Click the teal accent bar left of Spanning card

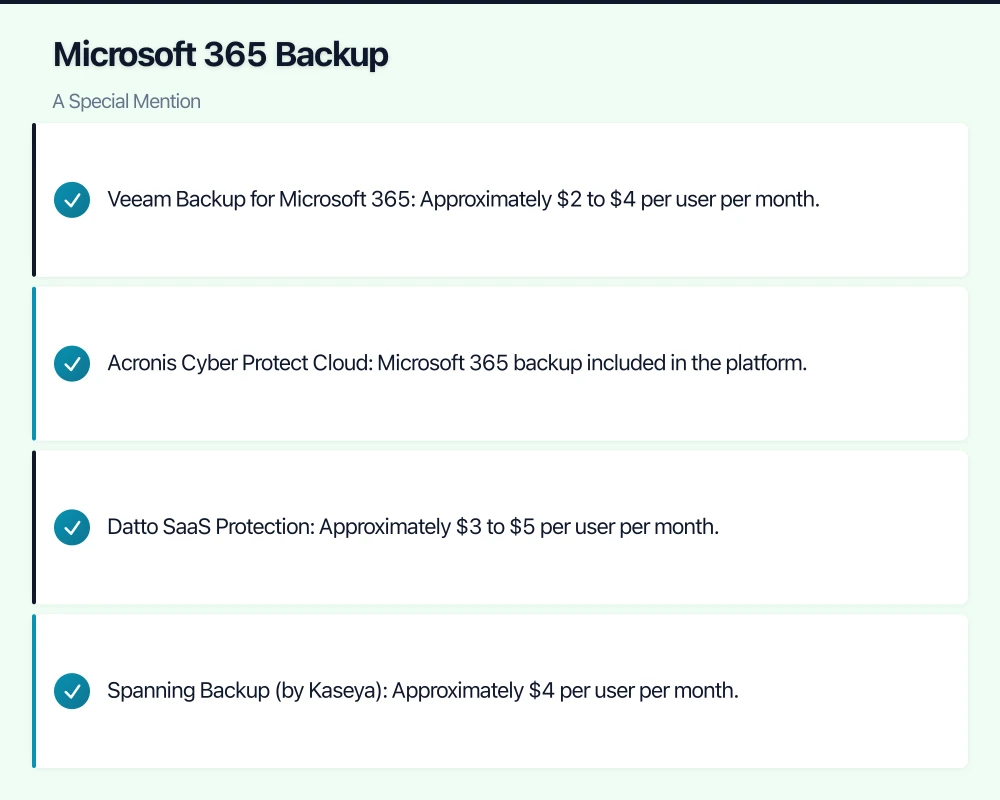34,691
